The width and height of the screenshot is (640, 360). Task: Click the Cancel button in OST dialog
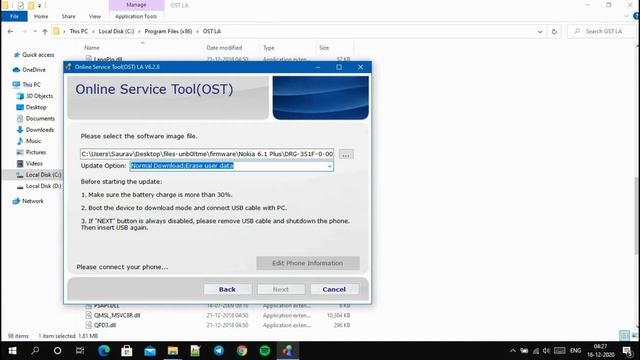pos(334,289)
